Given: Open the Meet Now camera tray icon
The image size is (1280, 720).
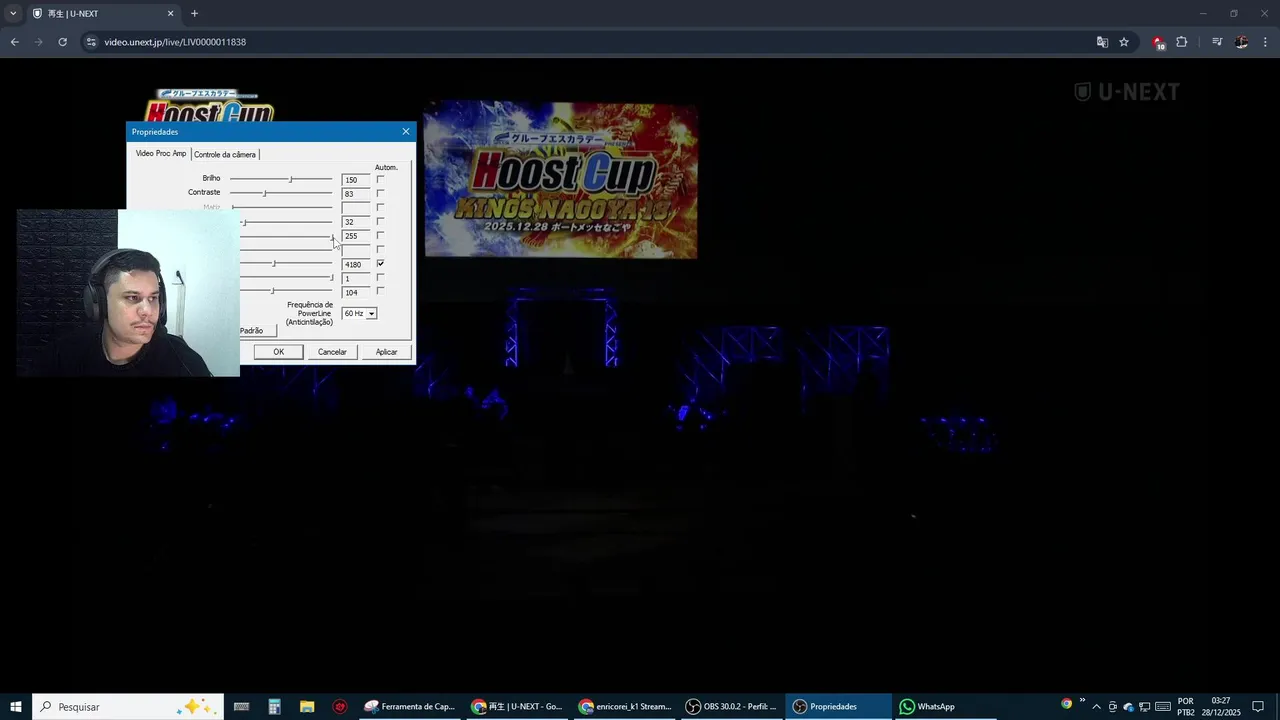Looking at the screenshot, I should coord(1113,707).
